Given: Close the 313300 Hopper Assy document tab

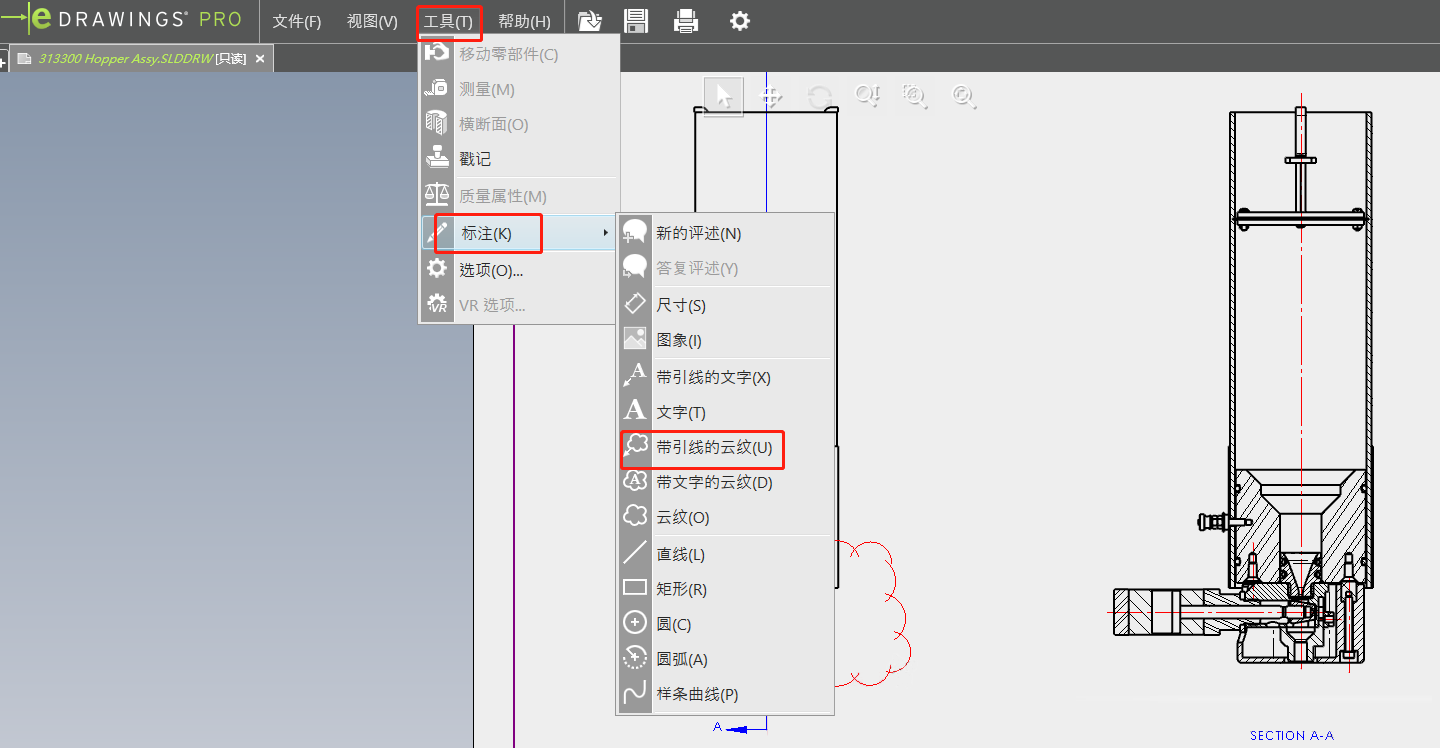Looking at the screenshot, I should (260, 59).
